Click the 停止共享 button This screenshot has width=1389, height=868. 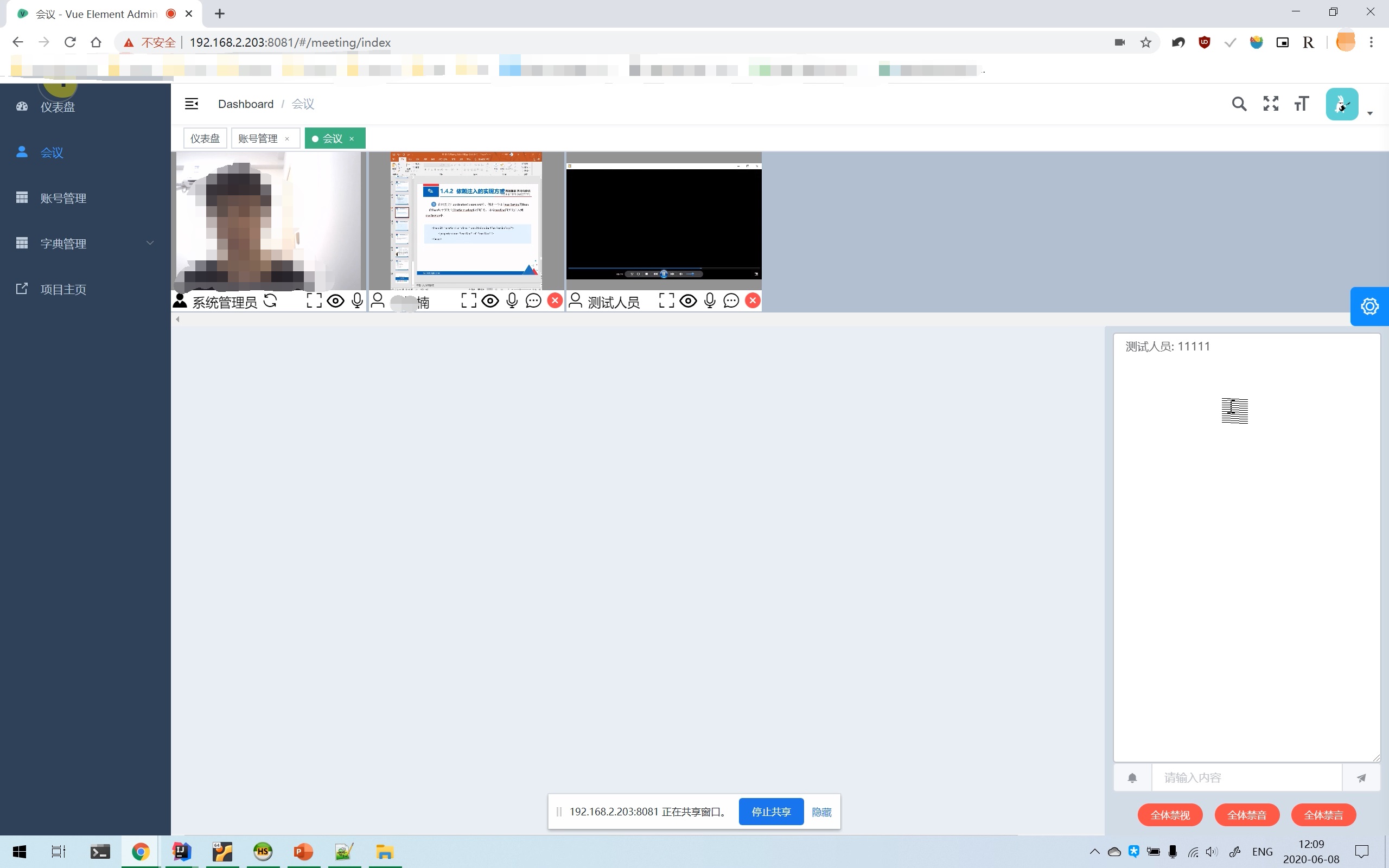tap(770, 812)
